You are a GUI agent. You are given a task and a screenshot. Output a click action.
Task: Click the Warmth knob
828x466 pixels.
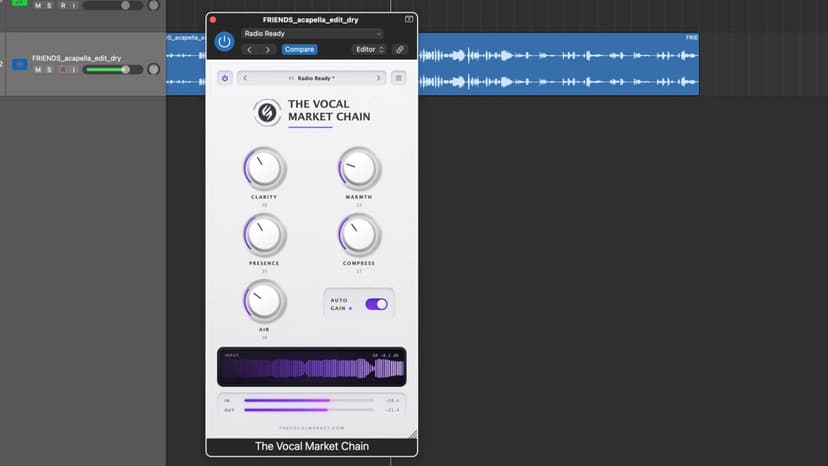(359, 168)
